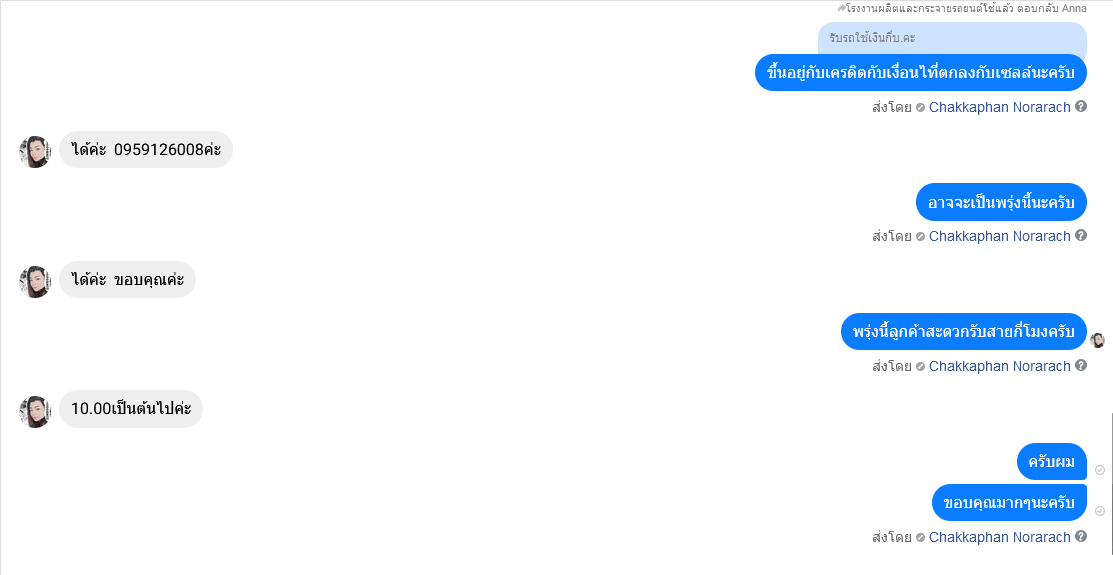Select the quoted reply 'รับรถใช้เงินกี่บ.คะ'
This screenshot has height=575, width=1113.
[x=952, y=38]
